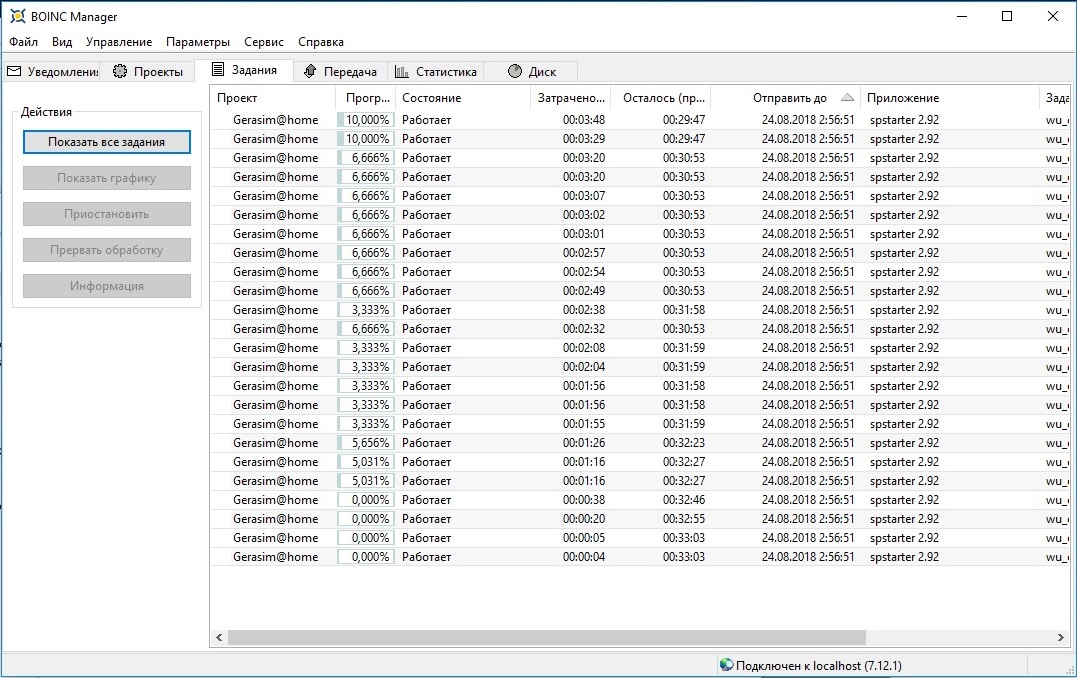Image resolution: width=1077 pixels, height=678 pixels.
Task: Open the Файл menu
Action: 23,42
